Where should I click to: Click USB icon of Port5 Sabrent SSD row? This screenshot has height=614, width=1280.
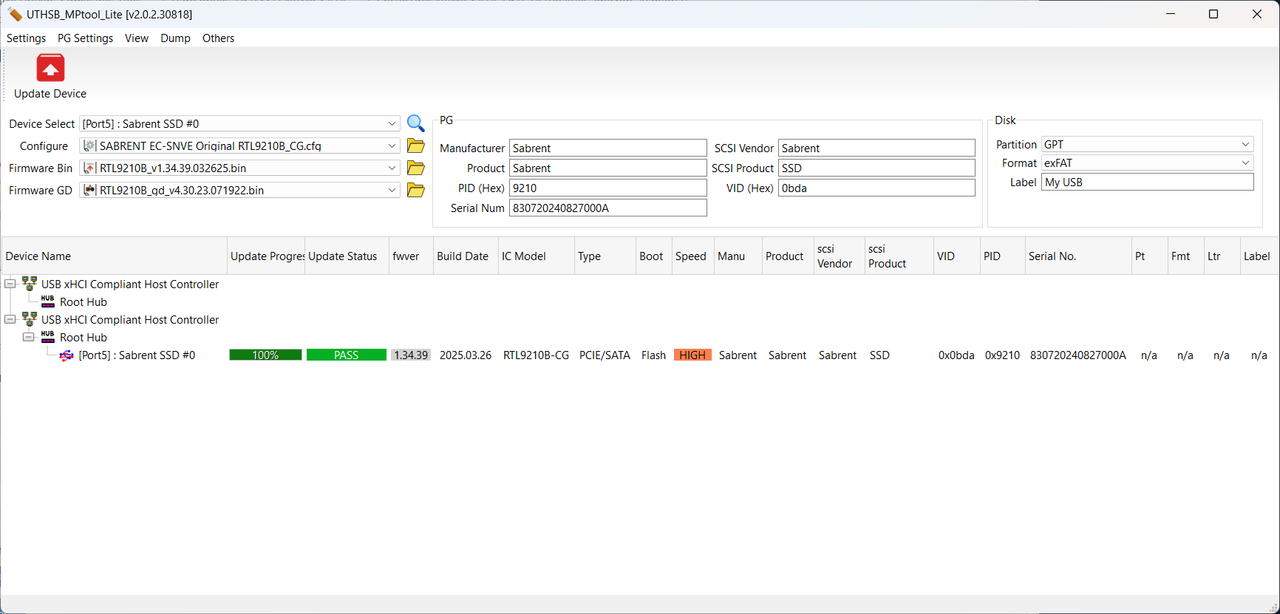click(x=66, y=355)
